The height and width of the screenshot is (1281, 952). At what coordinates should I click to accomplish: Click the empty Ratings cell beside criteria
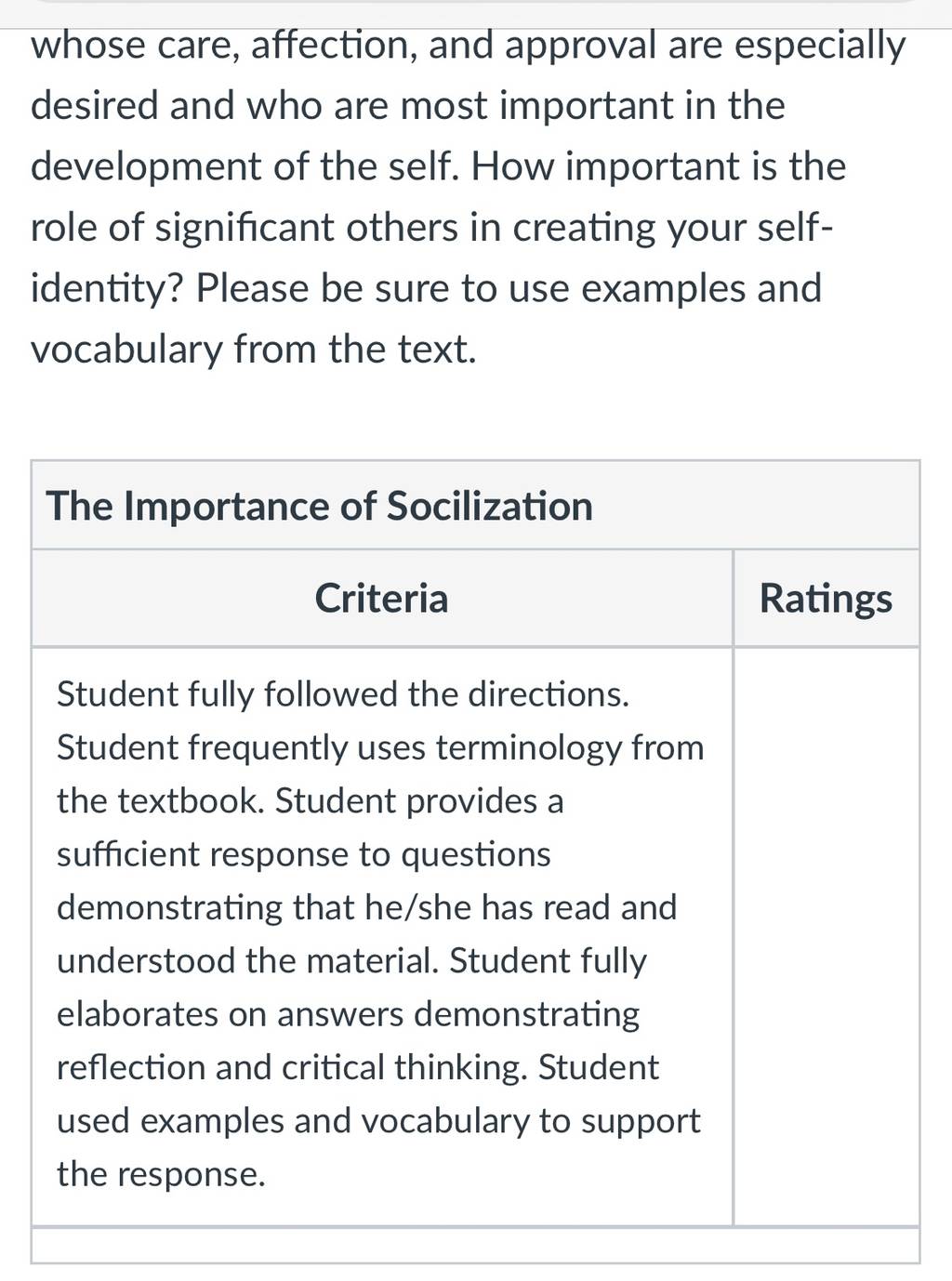click(x=826, y=936)
